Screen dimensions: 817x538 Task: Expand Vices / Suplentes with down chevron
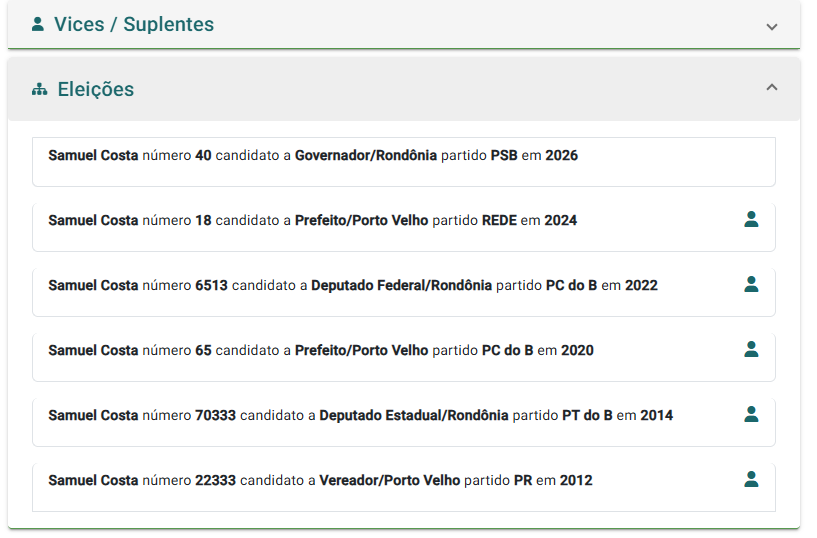click(772, 27)
